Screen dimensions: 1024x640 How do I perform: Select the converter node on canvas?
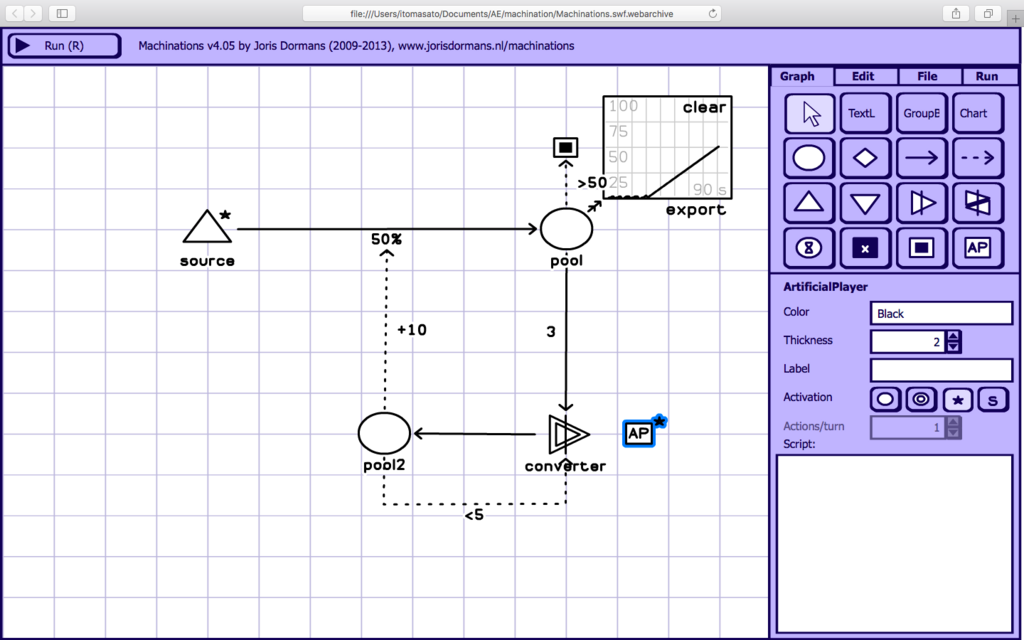(568, 434)
